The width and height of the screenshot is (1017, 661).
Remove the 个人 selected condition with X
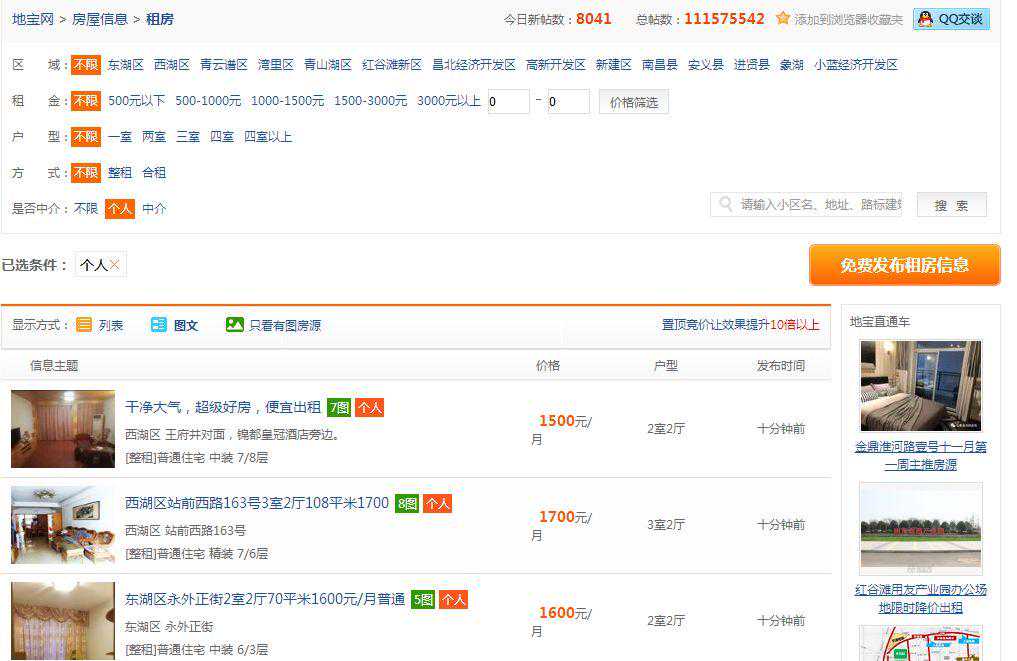coord(115,265)
